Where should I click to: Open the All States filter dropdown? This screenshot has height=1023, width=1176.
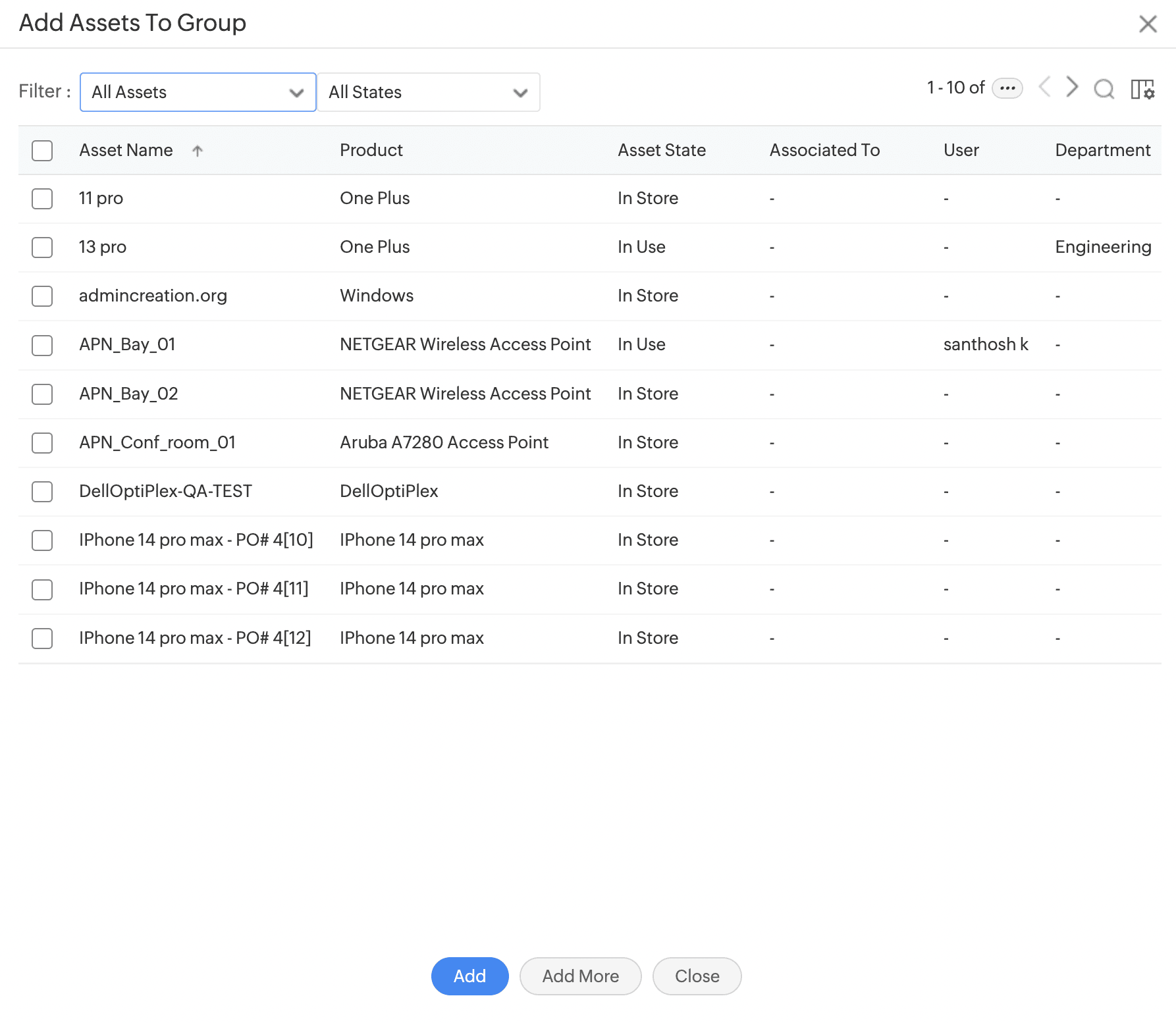point(428,92)
